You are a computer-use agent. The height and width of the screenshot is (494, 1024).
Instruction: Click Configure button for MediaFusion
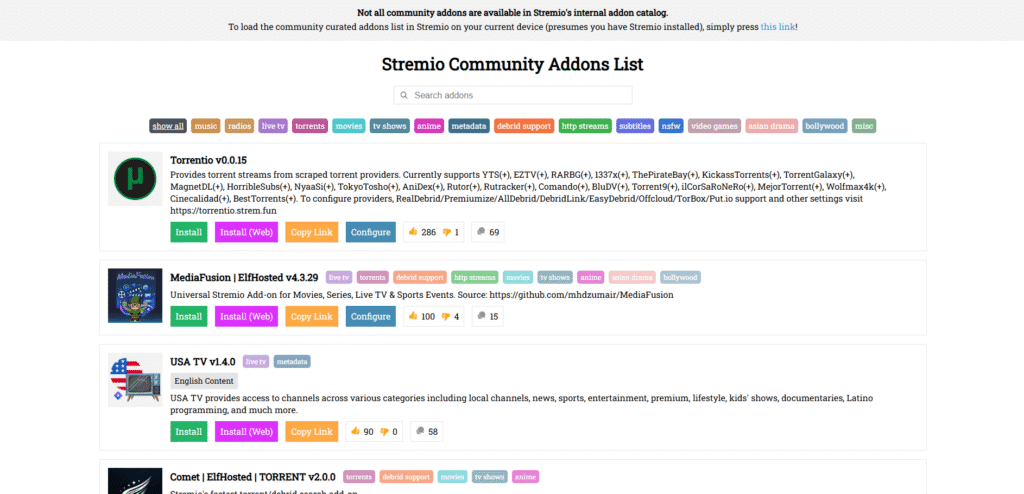pos(370,316)
